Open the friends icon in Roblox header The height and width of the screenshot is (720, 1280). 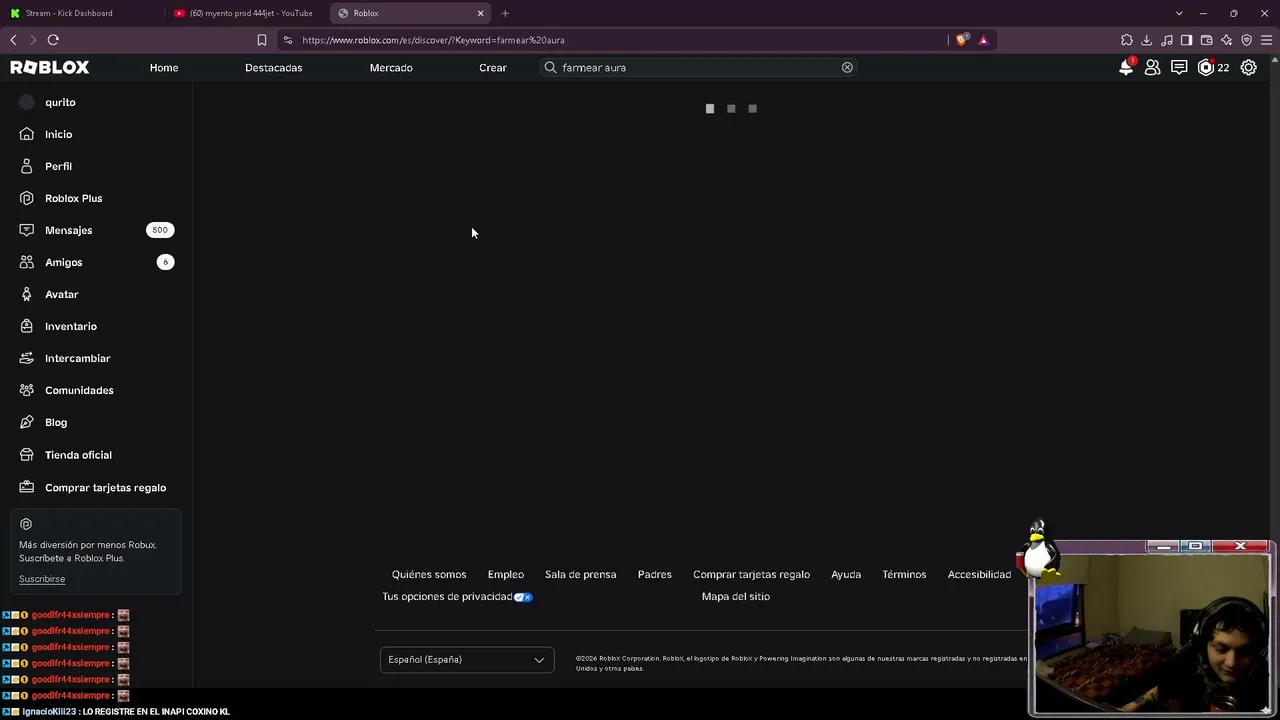[x=1153, y=67]
